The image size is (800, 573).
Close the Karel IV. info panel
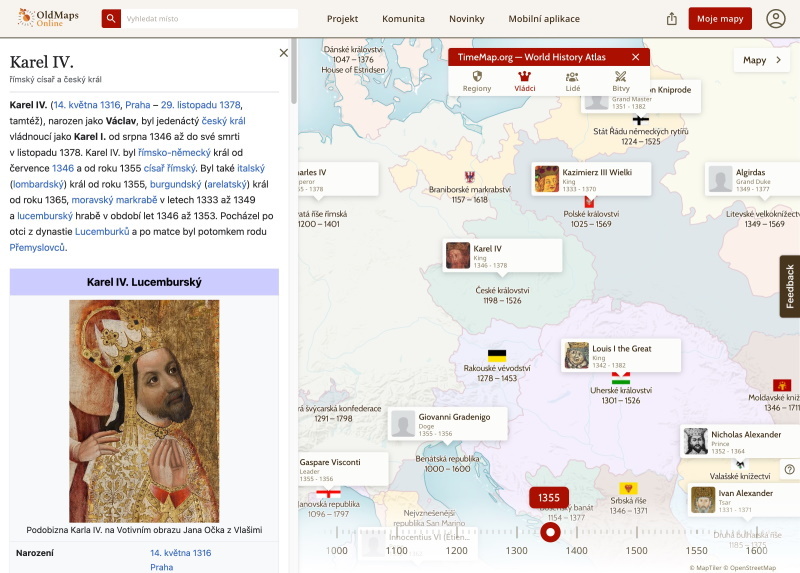[x=283, y=53]
